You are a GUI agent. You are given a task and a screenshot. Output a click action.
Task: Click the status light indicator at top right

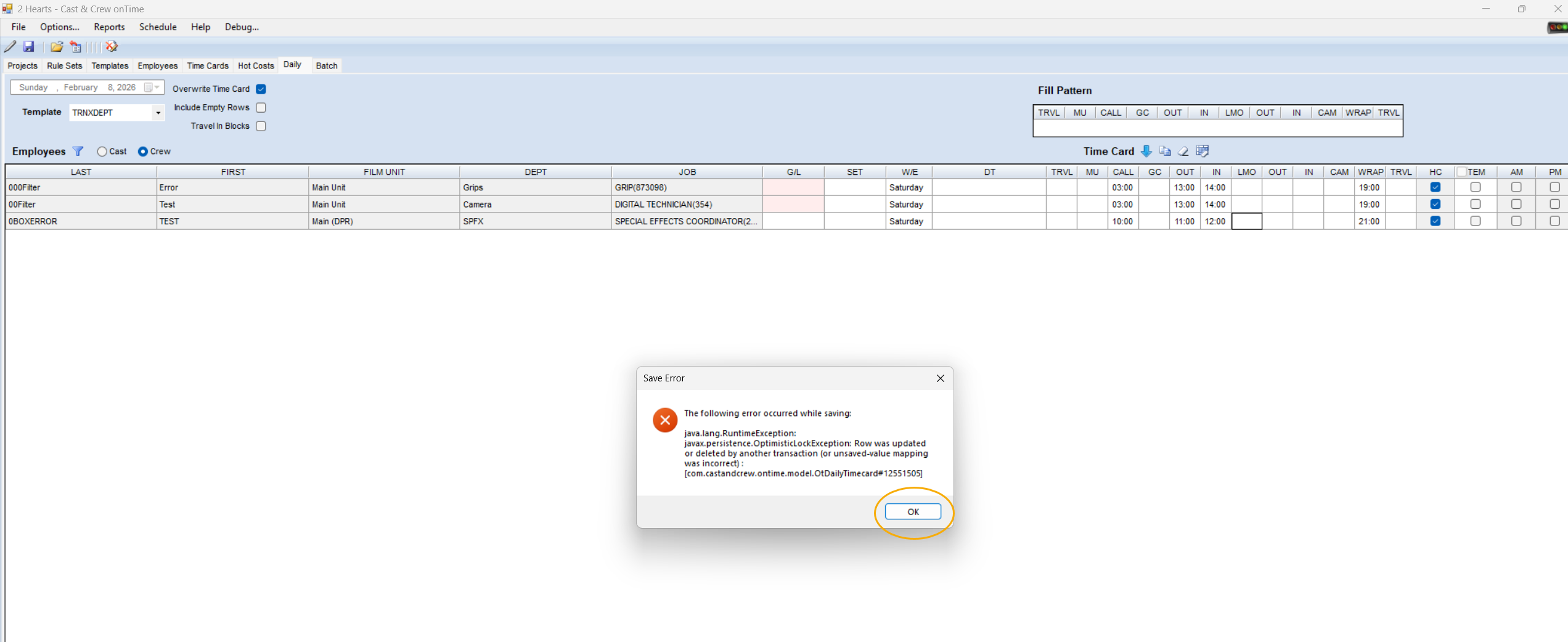point(1557,27)
